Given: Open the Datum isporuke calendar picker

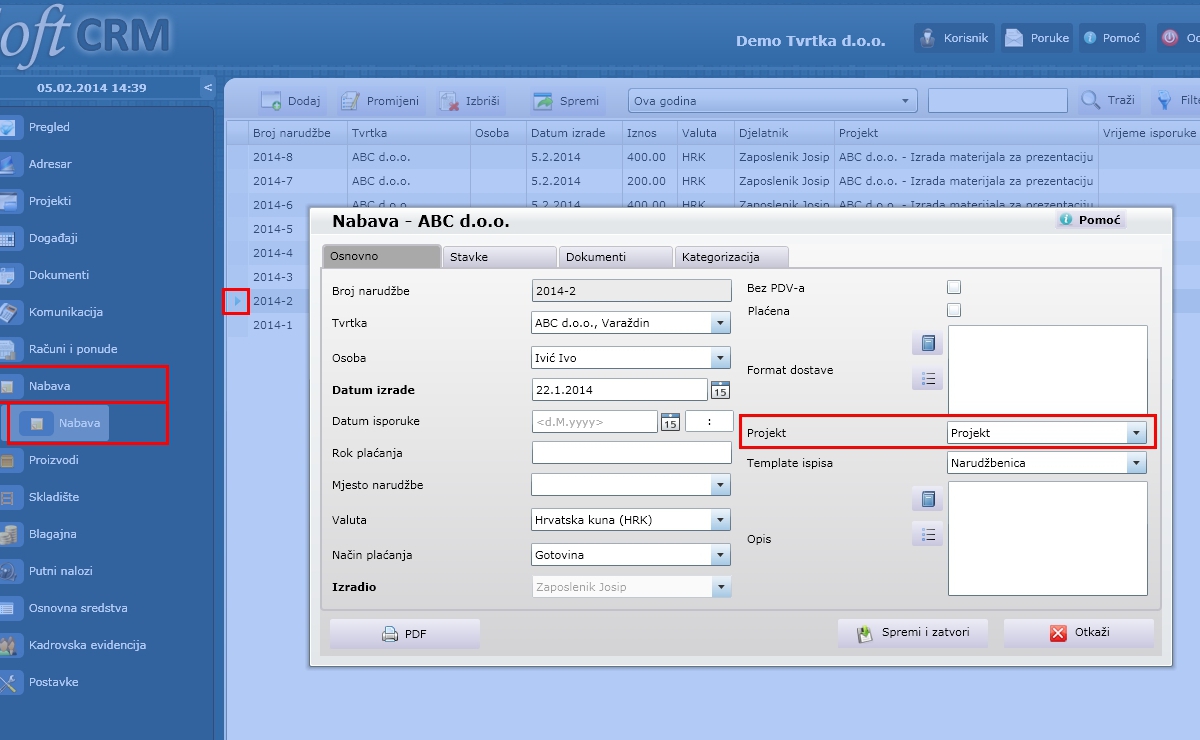Looking at the screenshot, I should [670, 422].
